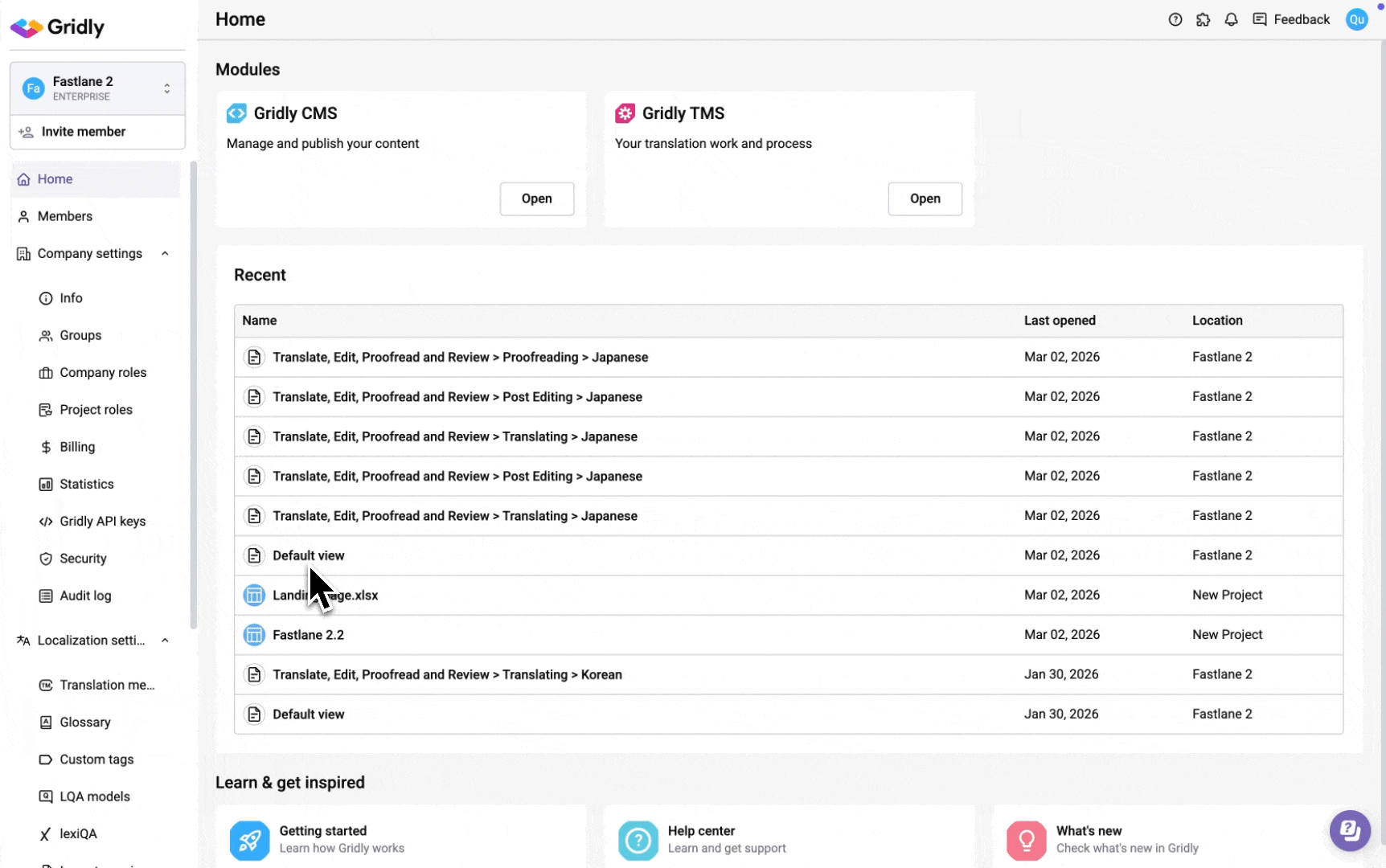Open the Gridly TMS module

coord(925,199)
